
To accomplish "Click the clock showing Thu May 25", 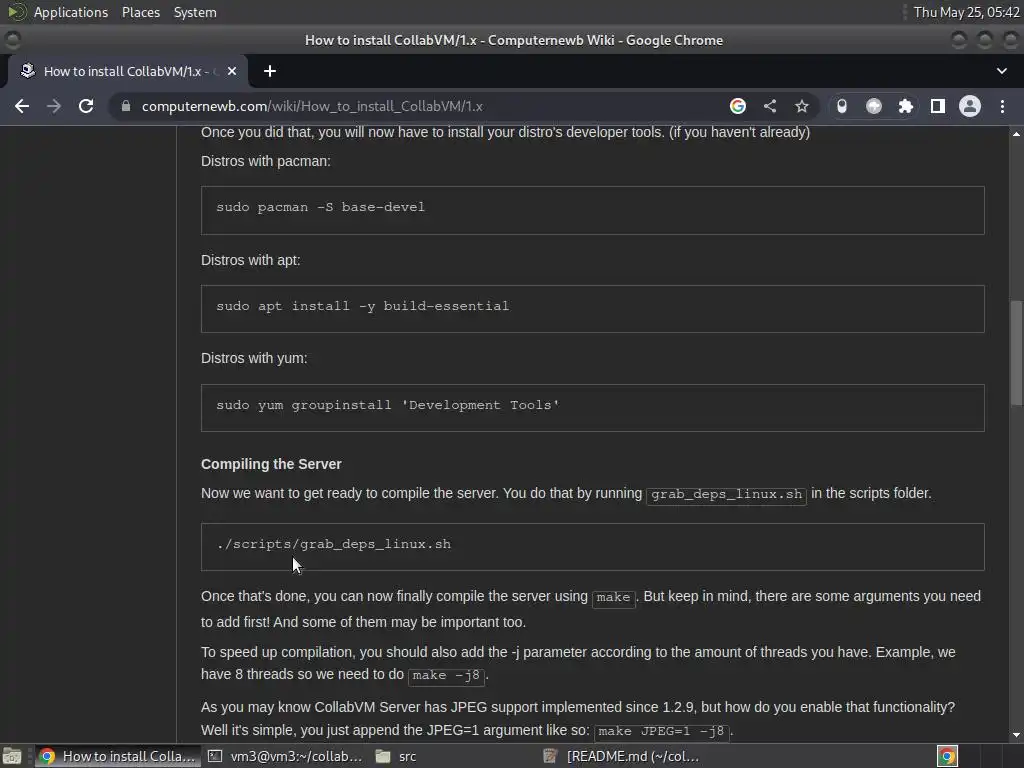I will click(967, 12).
